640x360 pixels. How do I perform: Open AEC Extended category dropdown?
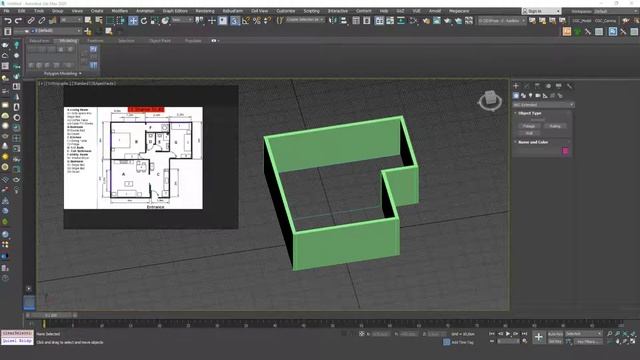tap(543, 105)
